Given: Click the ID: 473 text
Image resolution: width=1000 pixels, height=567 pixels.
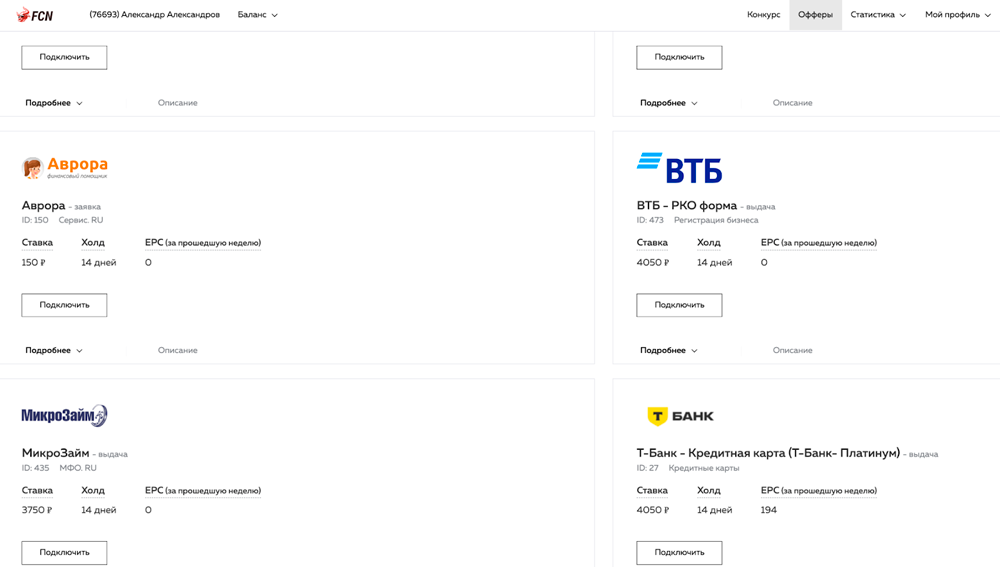Looking at the screenshot, I should [650, 220].
